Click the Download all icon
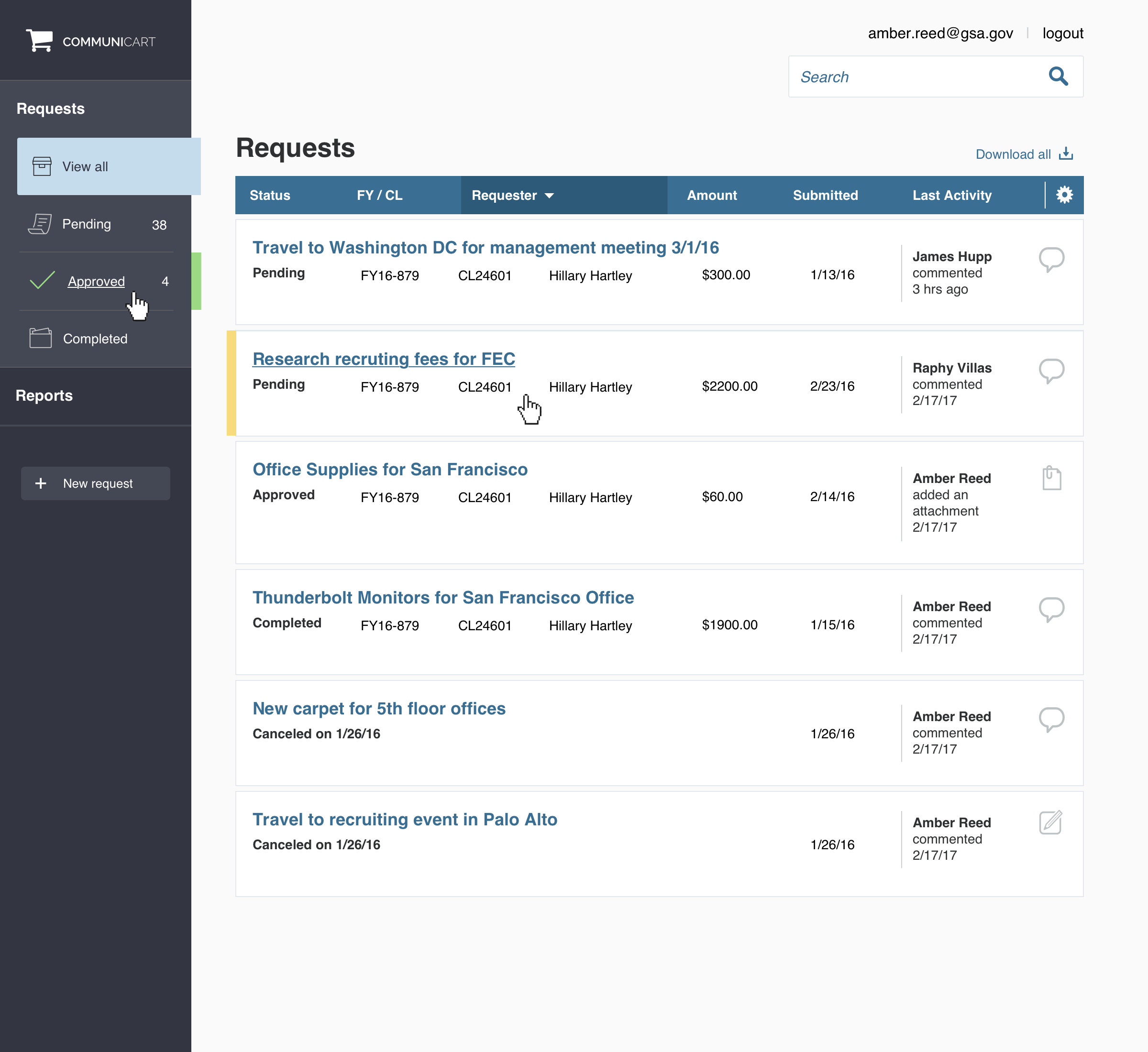The height and width of the screenshot is (1052, 1148). (x=1065, y=154)
